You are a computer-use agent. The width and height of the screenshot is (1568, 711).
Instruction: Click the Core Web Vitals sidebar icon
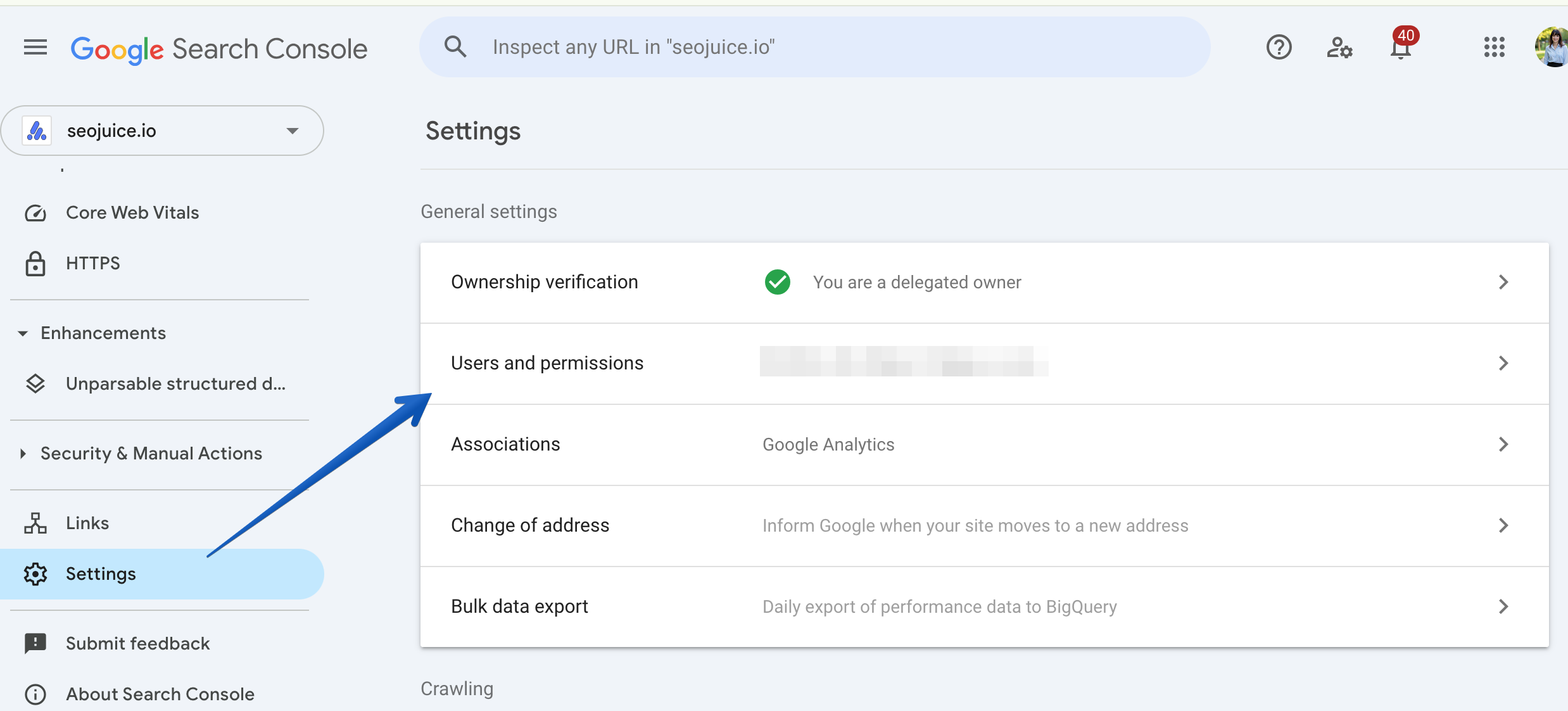(x=35, y=213)
